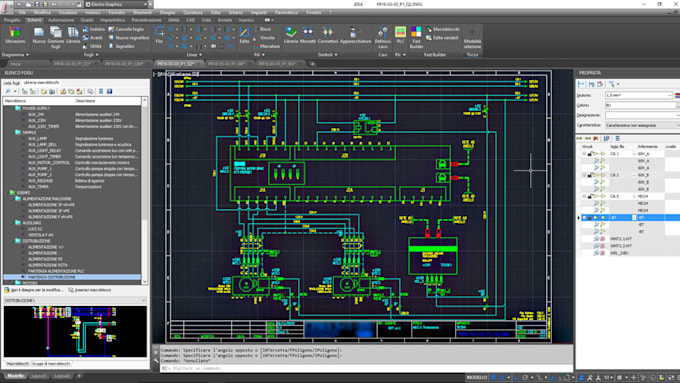Select the Filo wire tool
Viewport: 680px width, 383px height.
coord(159,35)
